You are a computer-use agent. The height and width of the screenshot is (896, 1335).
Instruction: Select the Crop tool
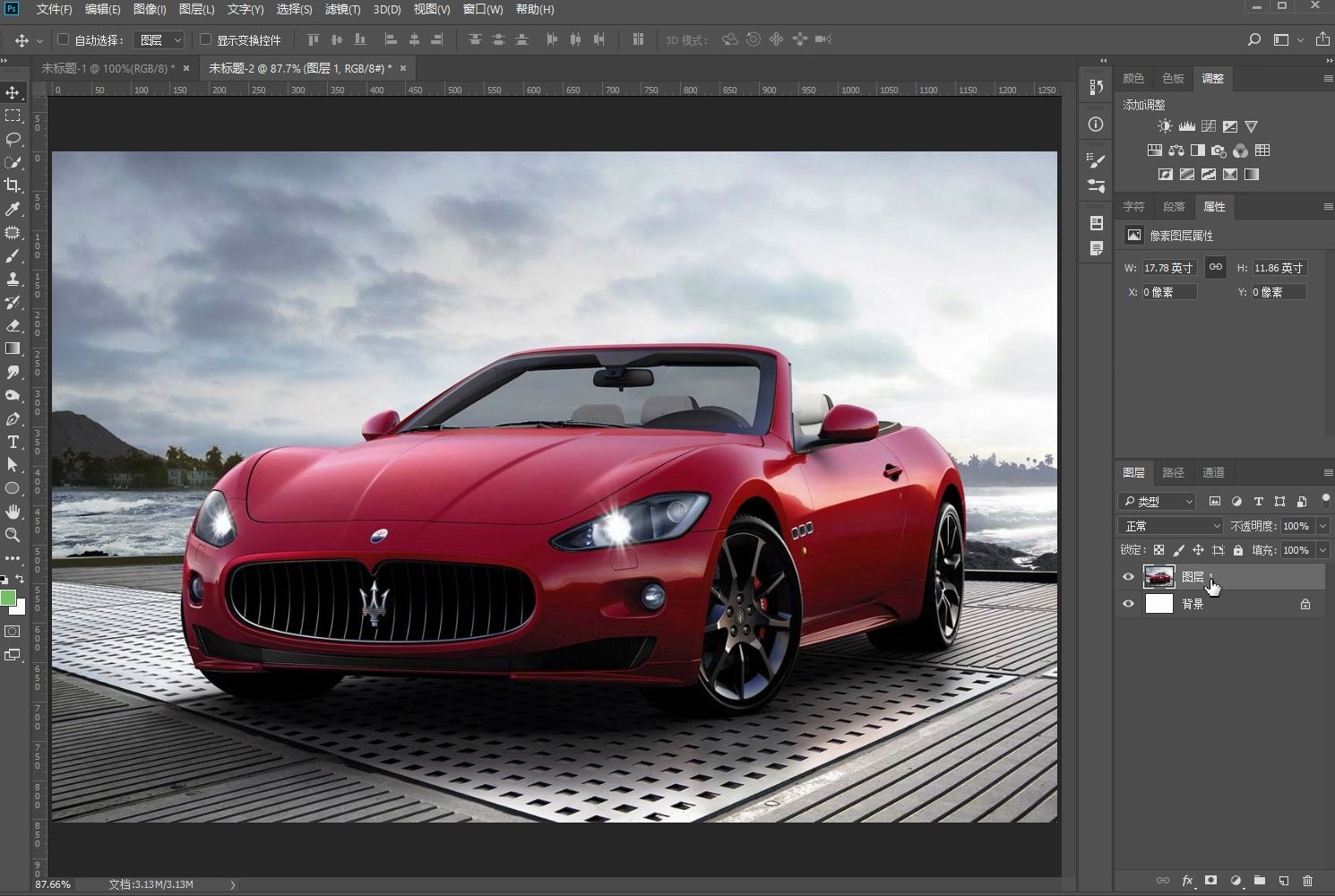tap(13, 185)
